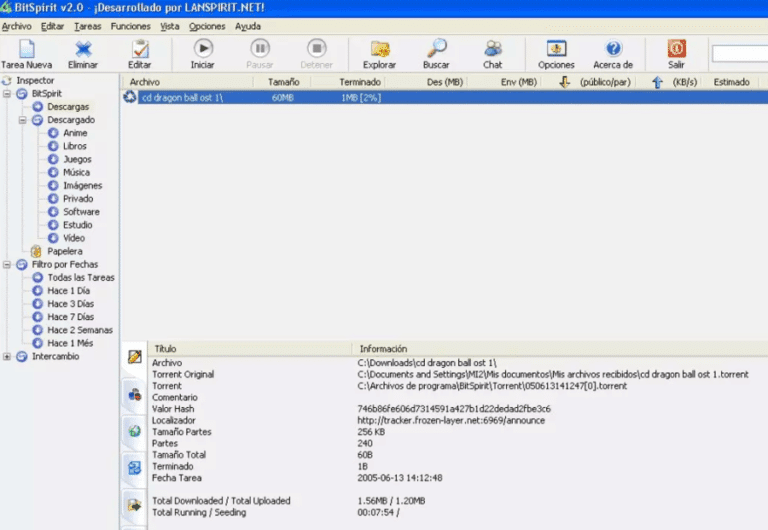Viewport: 768px width, 530px height.
Task: Select the Estudio category
Action: (77, 225)
